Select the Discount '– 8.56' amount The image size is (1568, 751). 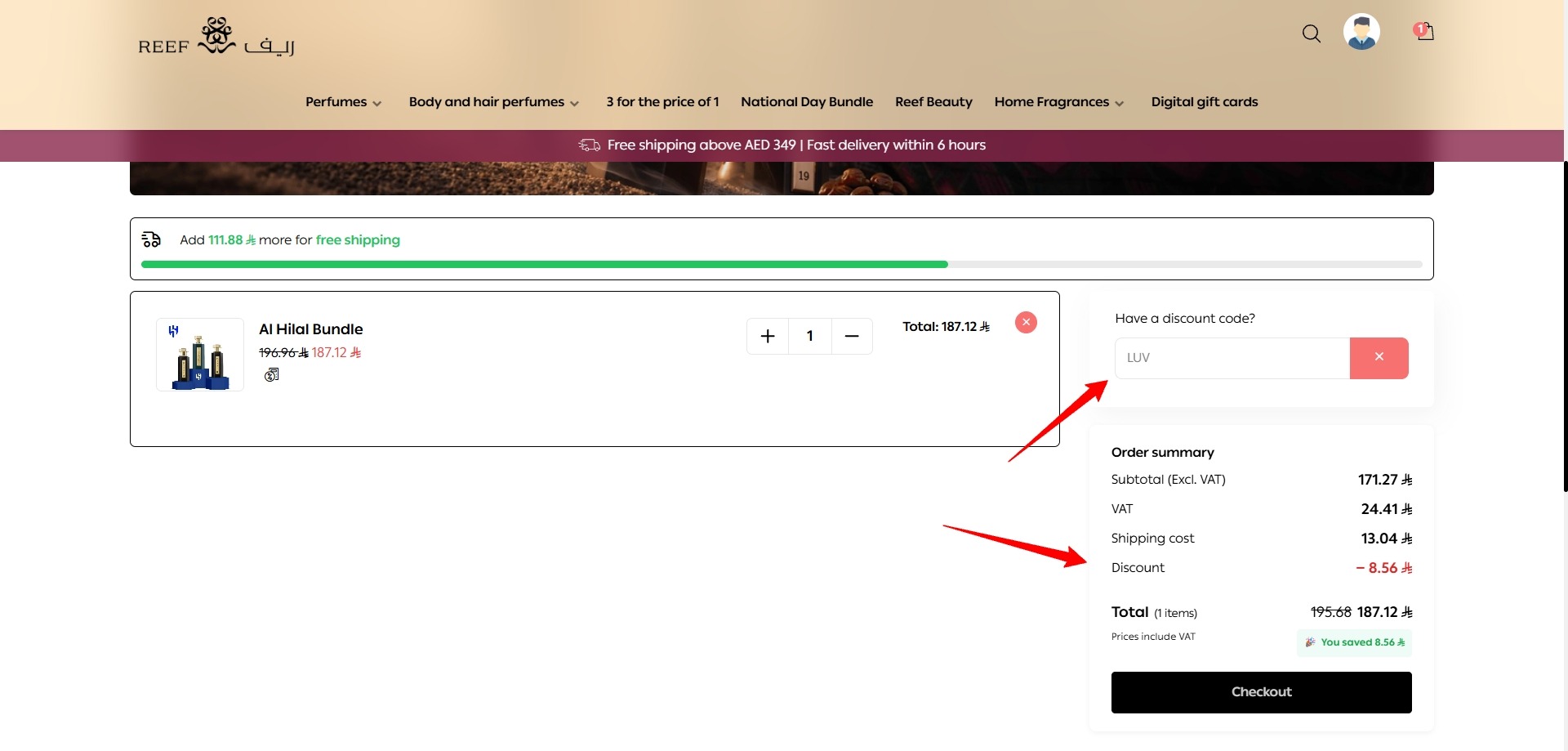(x=1384, y=568)
